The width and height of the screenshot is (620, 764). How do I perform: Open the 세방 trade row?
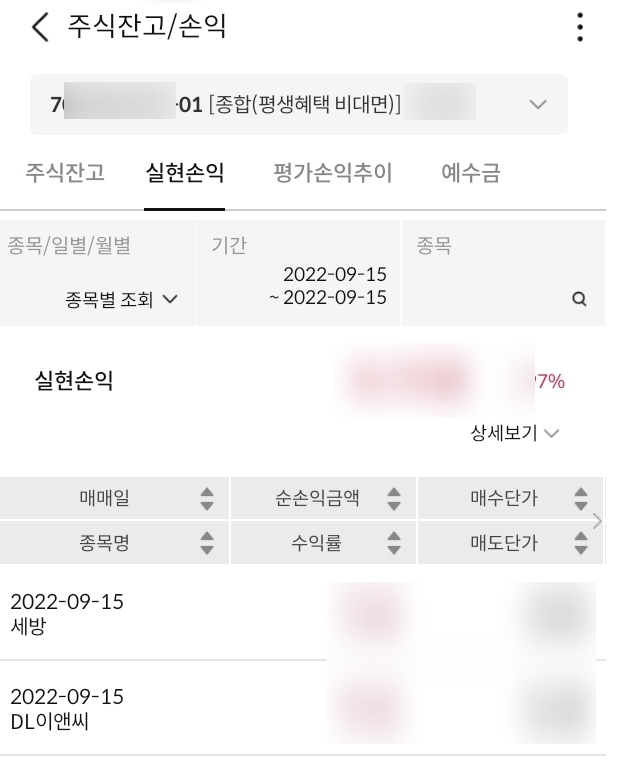pos(160,614)
